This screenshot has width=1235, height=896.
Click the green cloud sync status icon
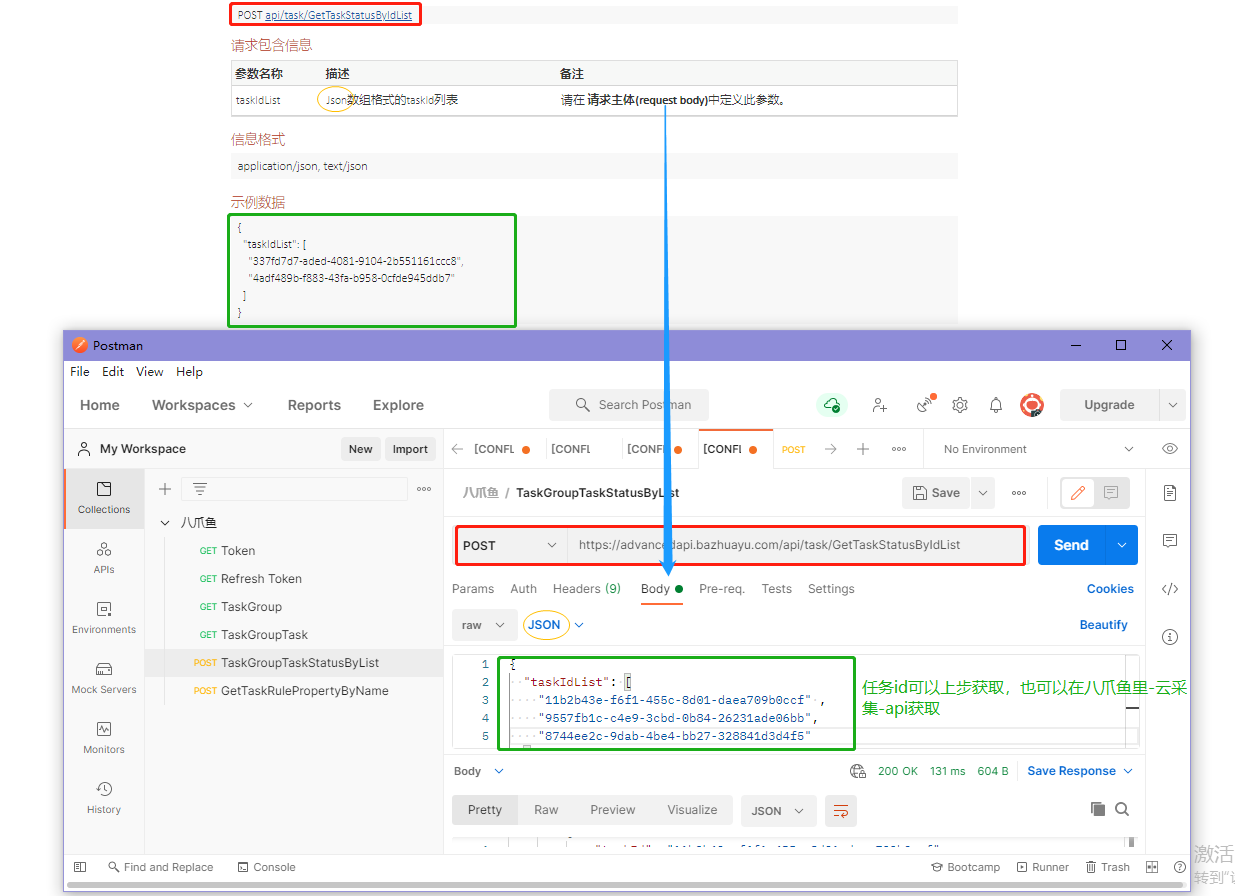pyautogui.click(x=832, y=405)
